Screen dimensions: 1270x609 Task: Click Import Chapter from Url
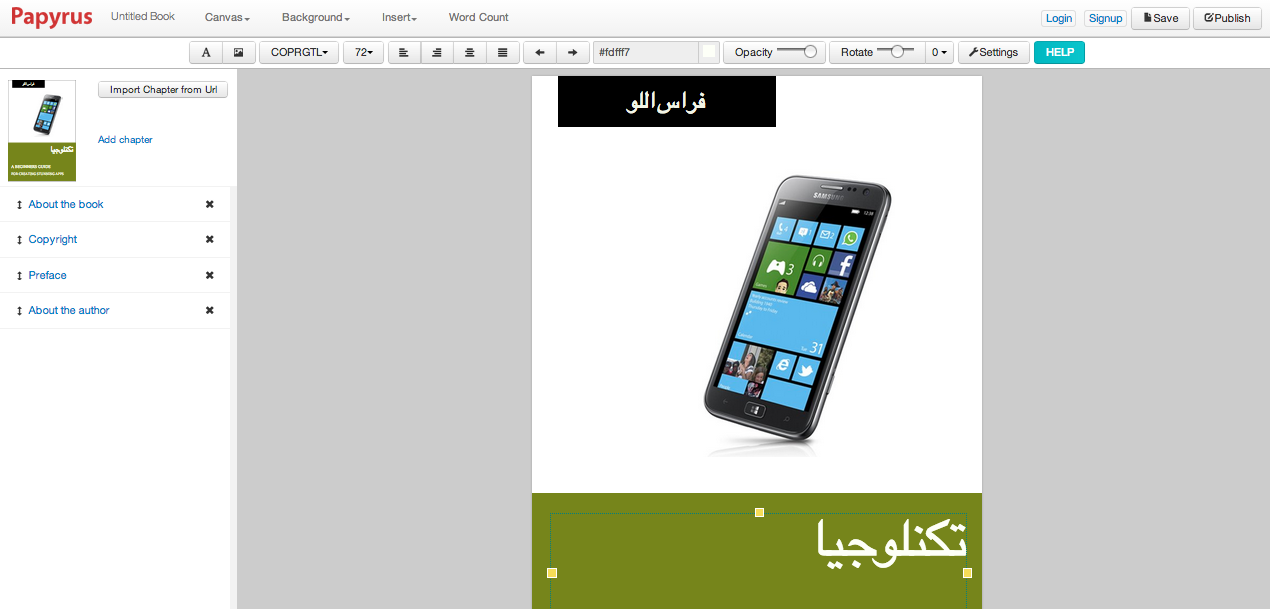point(163,90)
